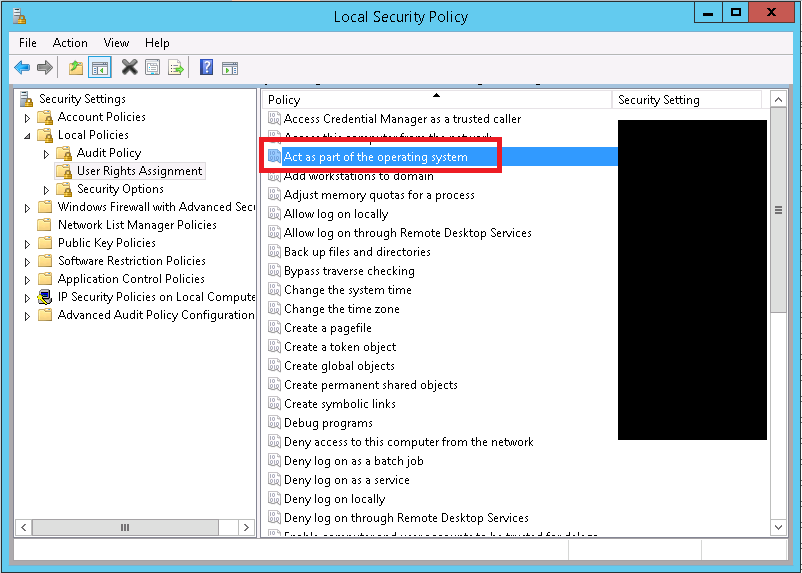The image size is (802, 573).
Task: Expand Advanced Audit Policy Configuration node
Action: [28, 316]
